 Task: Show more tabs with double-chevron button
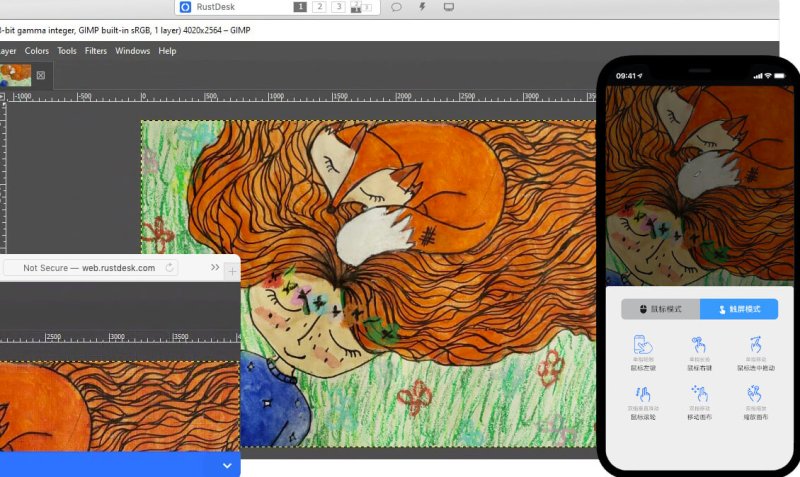tap(215, 267)
